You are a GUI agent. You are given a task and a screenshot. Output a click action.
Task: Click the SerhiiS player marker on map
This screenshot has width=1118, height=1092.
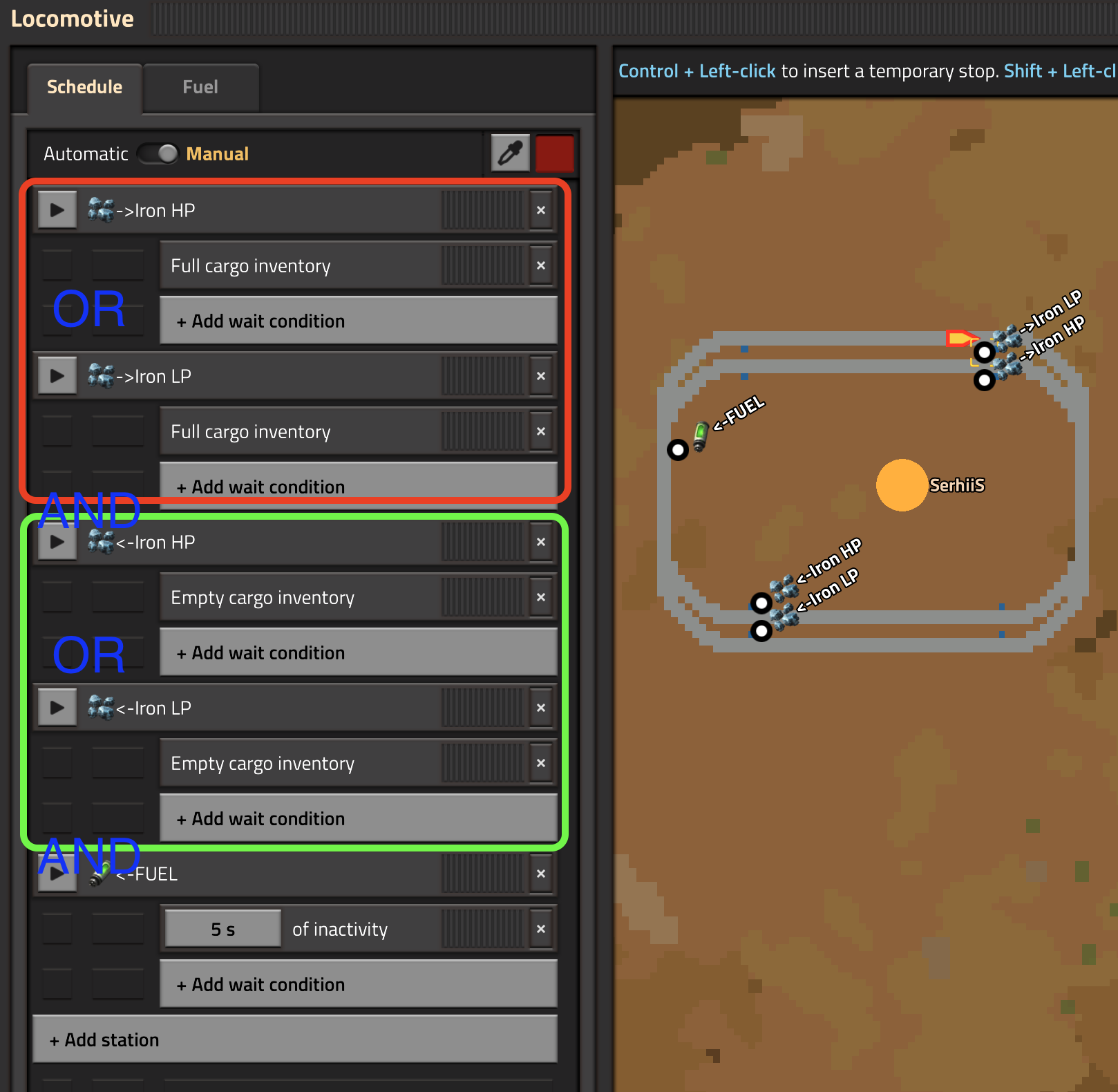[x=902, y=485]
